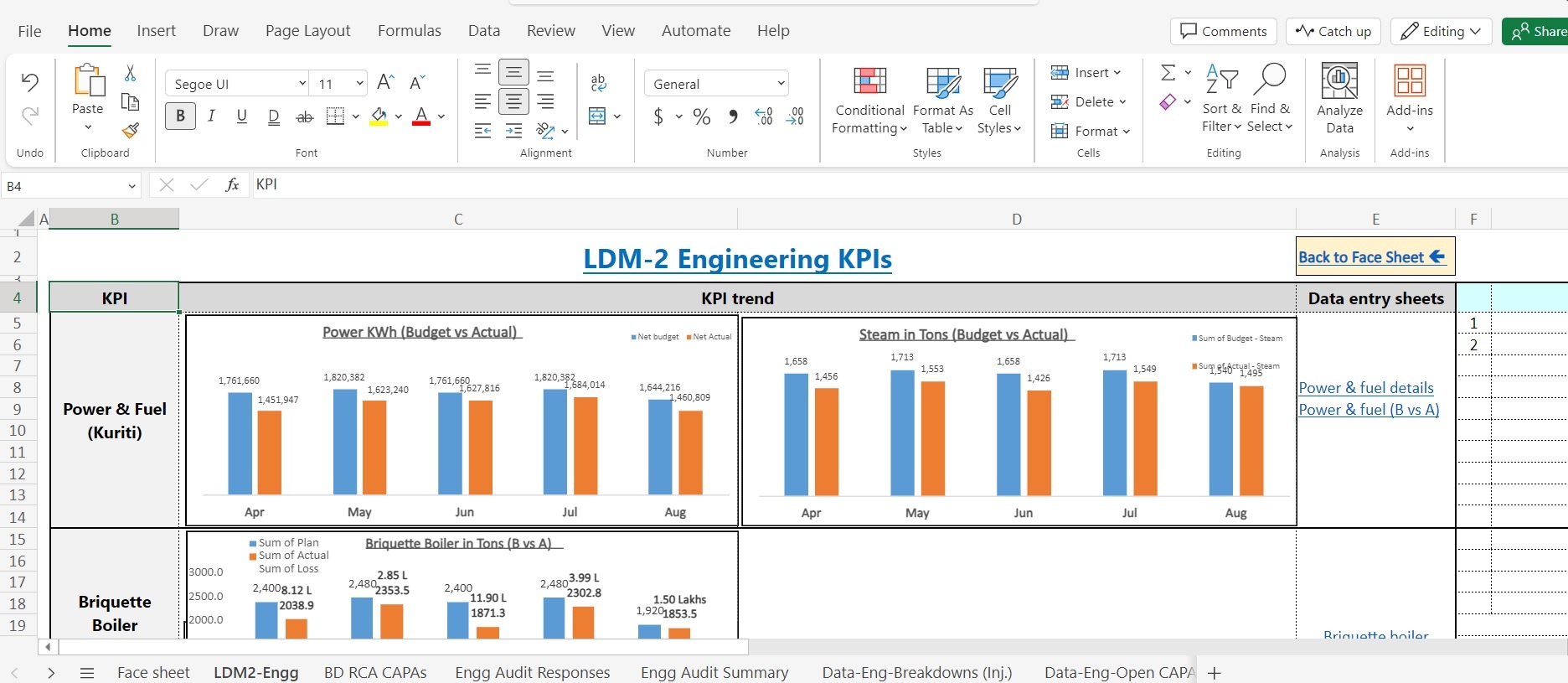1568x683 pixels.
Task: Increase font size with the larger A icon
Action: click(385, 82)
